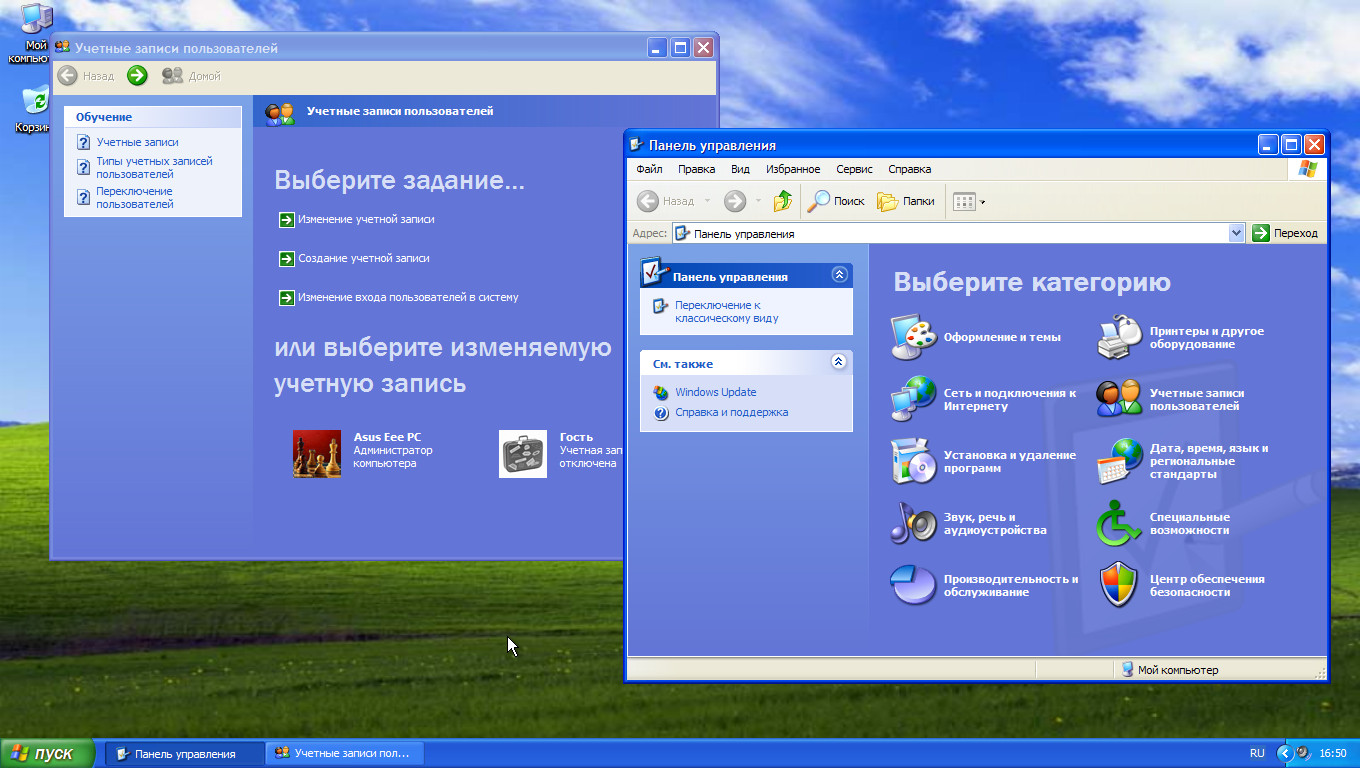Click the Пуск start button
The width and height of the screenshot is (1360, 768).
[x=47, y=753]
